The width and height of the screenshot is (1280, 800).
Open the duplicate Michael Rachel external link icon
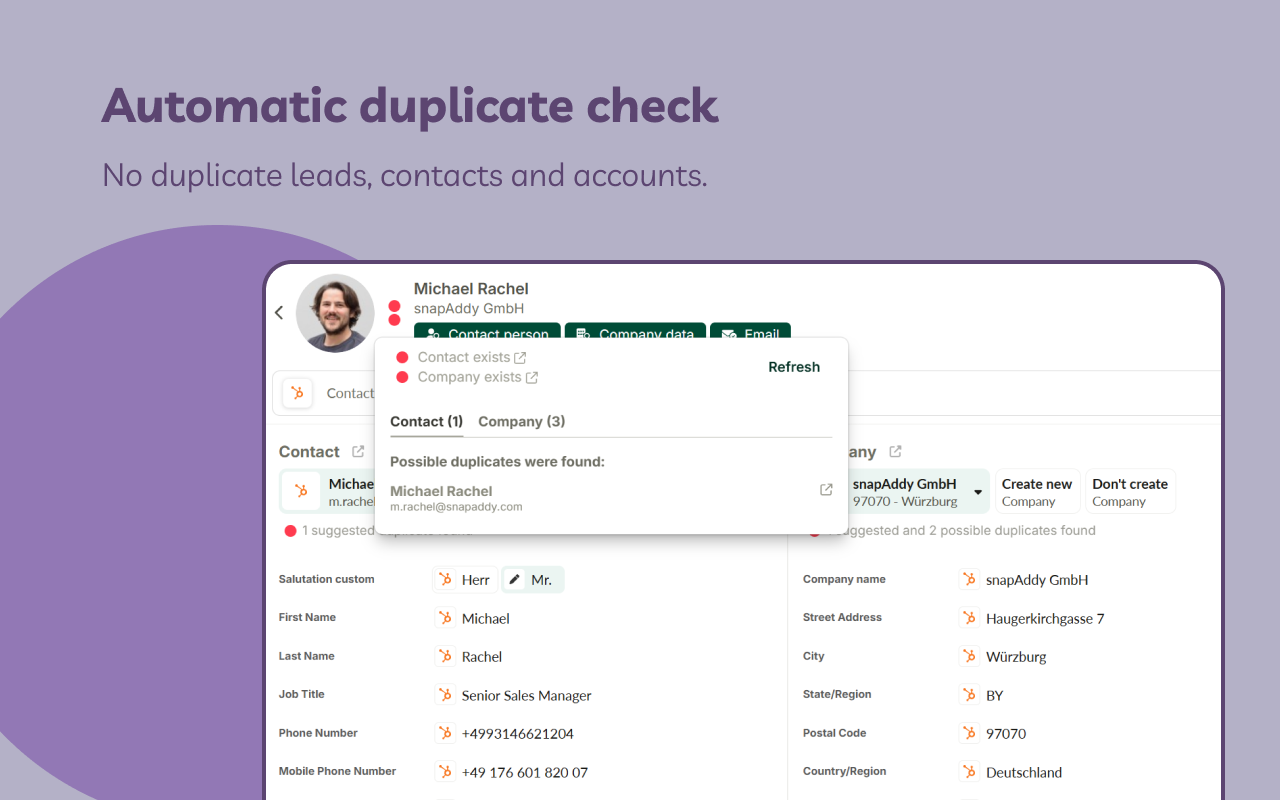coord(826,490)
